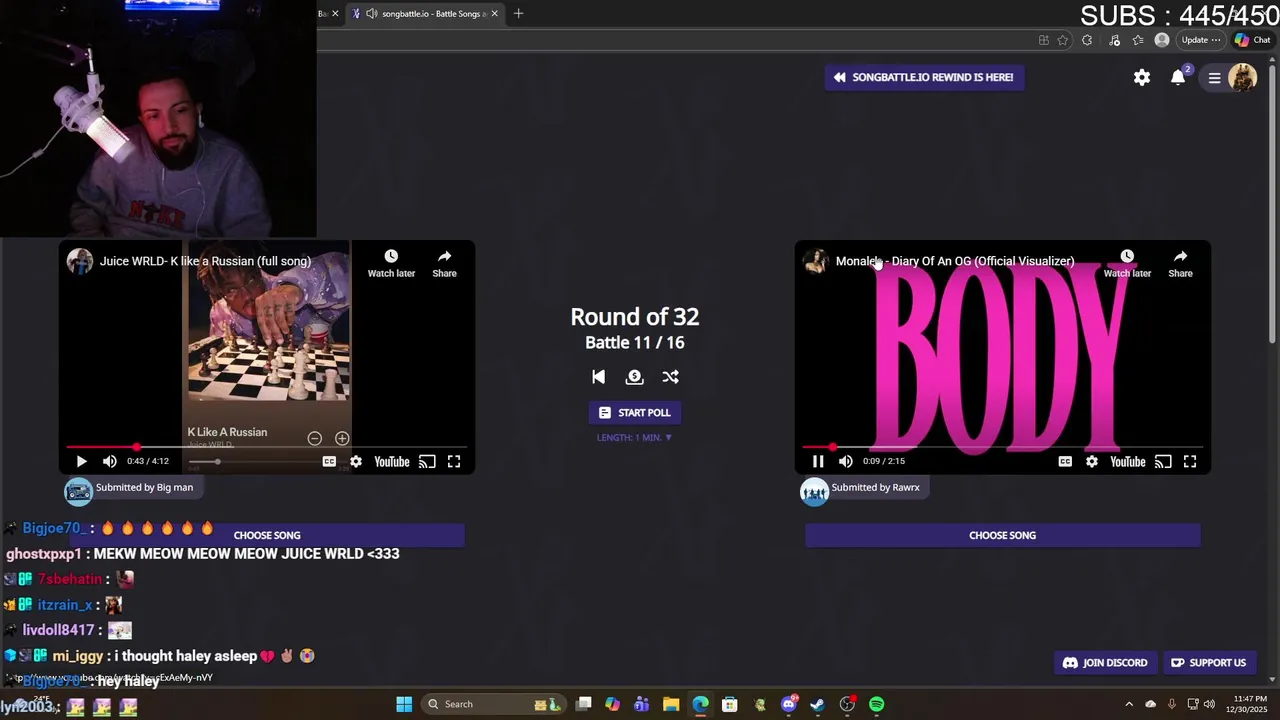Share the Monaleo video
The image size is (1280, 720).
click(x=1180, y=264)
